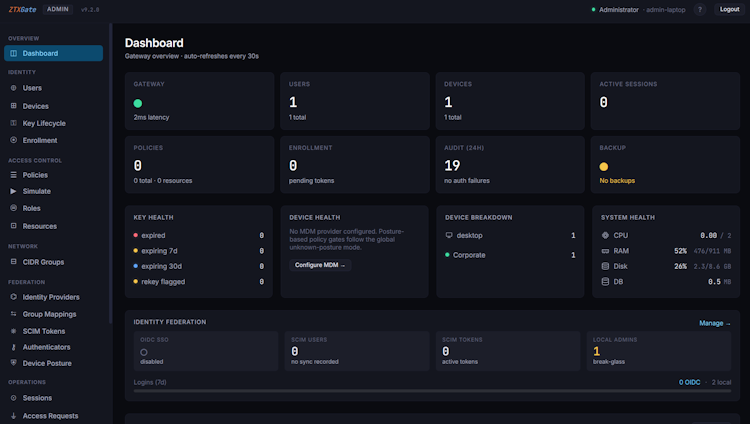Image resolution: width=750 pixels, height=424 pixels.
Task: Click the Logout button
Action: coord(729,10)
